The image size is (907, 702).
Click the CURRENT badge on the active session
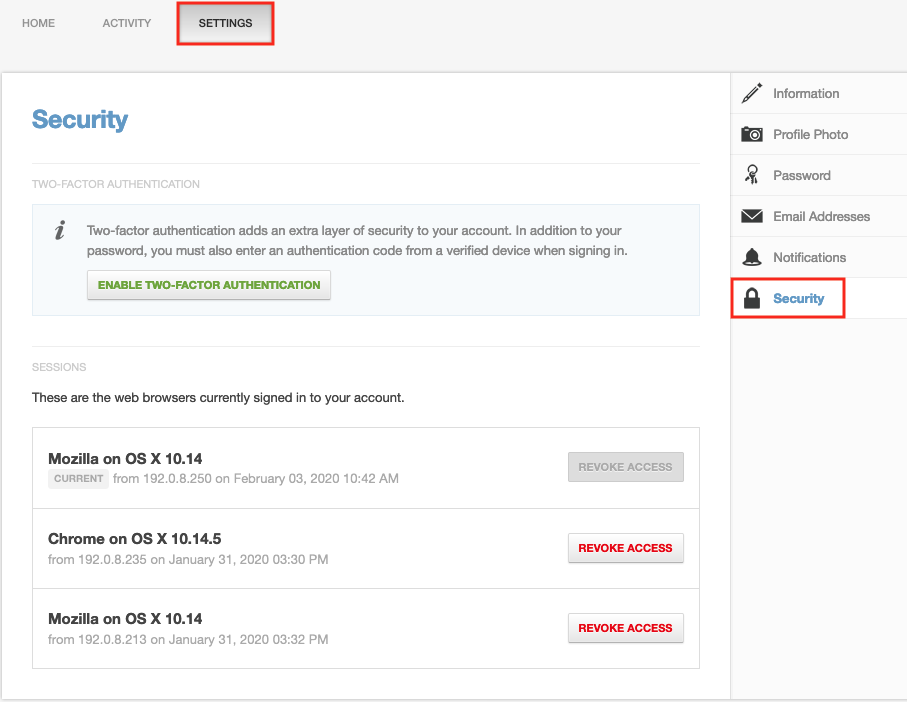click(78, 478)
